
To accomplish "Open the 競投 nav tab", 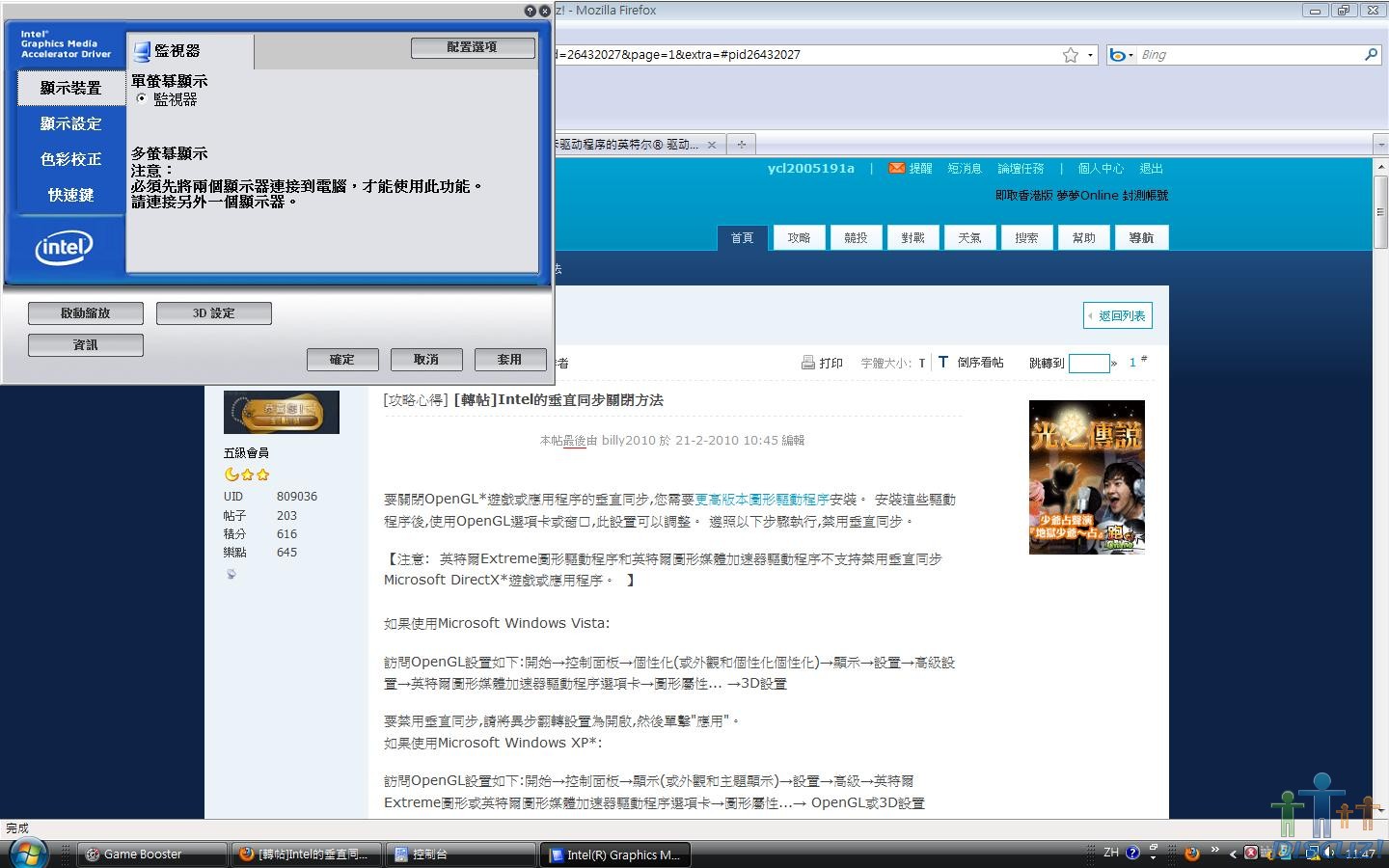I will point(856,238).
